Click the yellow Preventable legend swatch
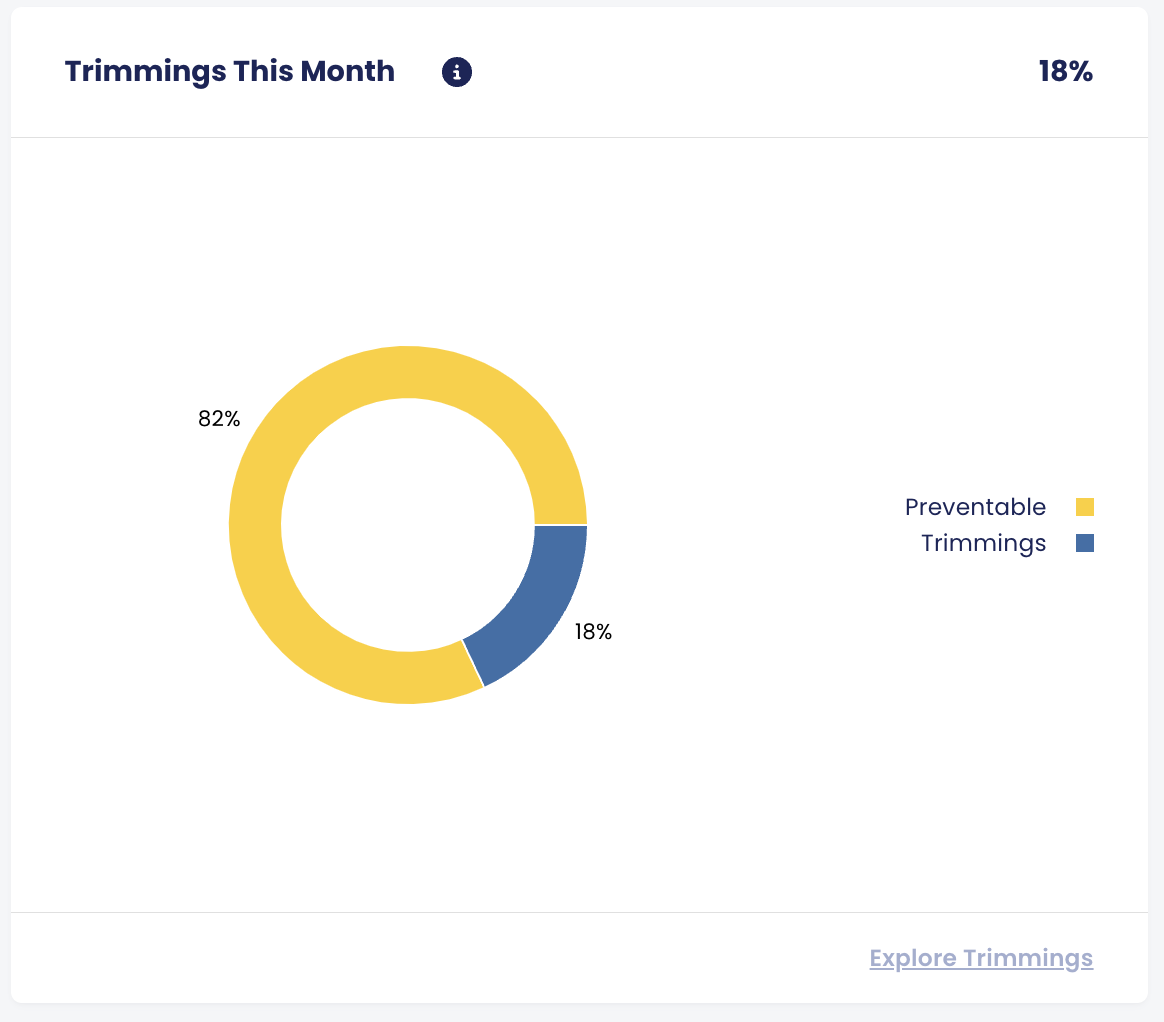 (1085, 507)
